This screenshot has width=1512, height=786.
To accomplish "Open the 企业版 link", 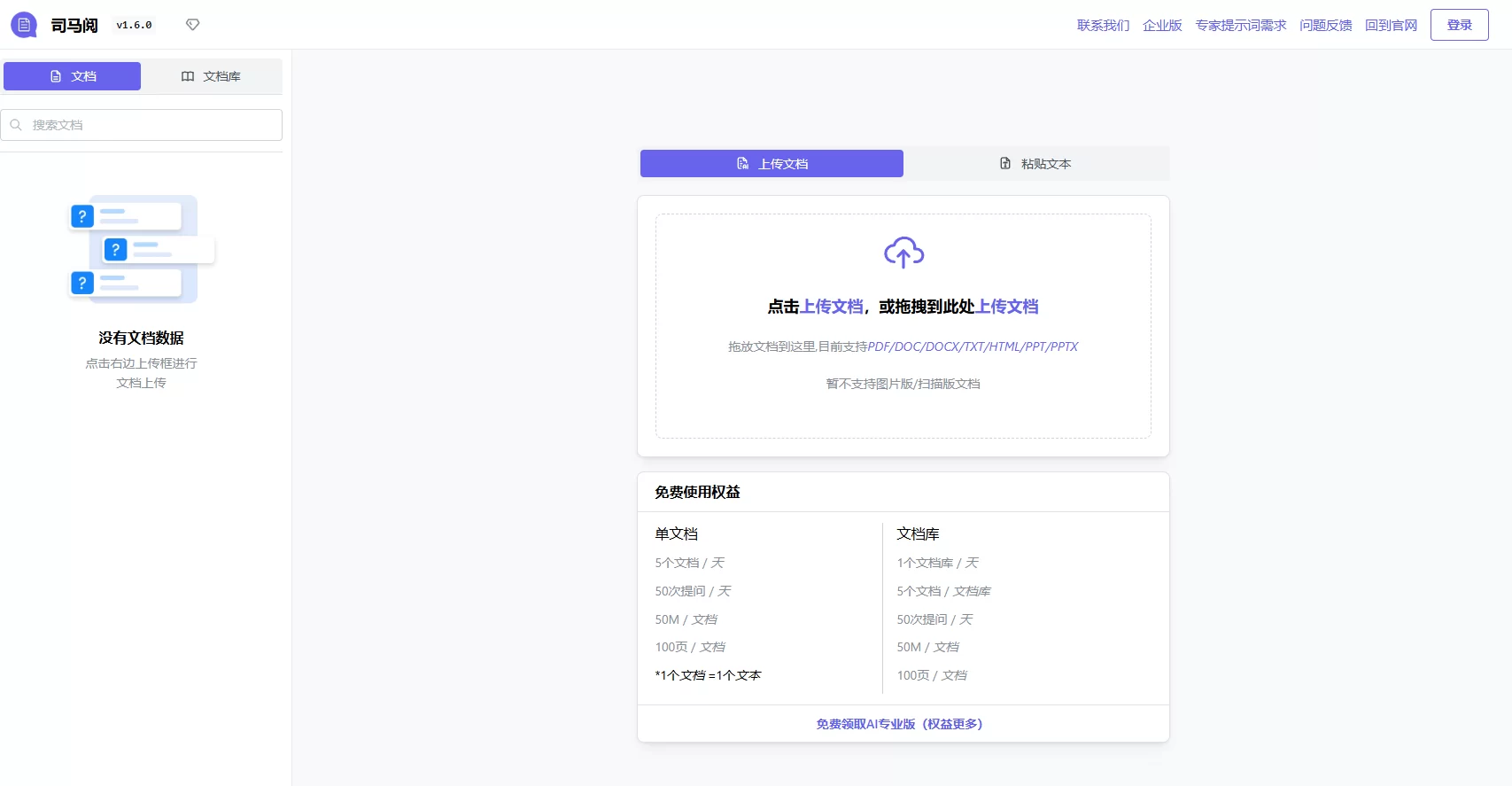I will [x=1162, y=25].
